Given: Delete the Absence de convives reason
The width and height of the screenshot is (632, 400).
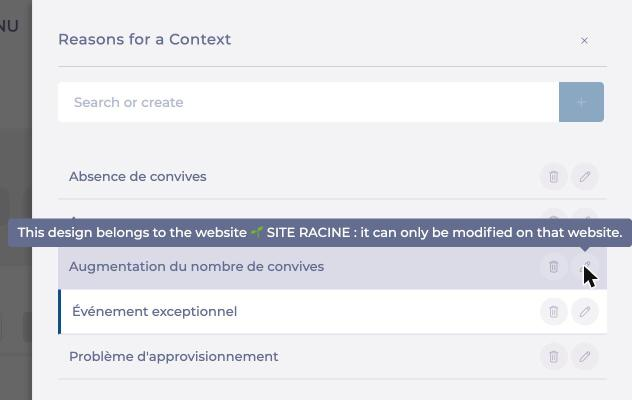Looking at the screenshot, I should 553,177.
